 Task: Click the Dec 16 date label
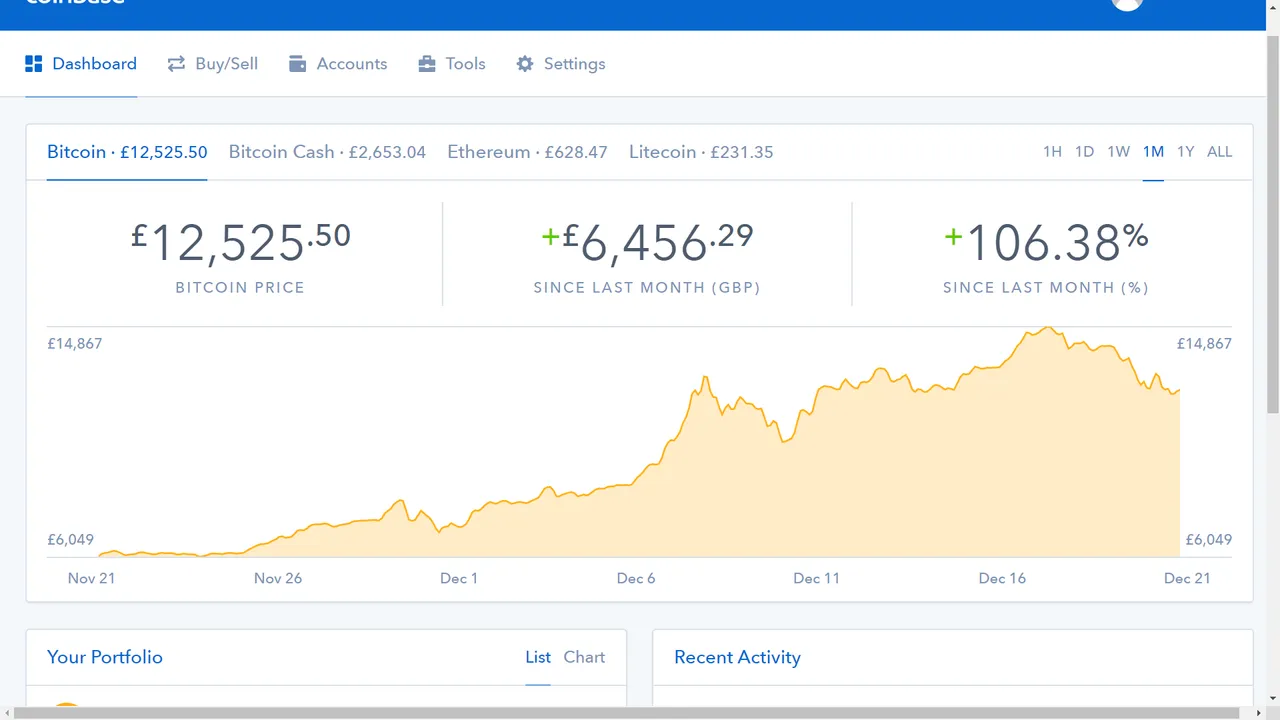pyautogui.click(x=1002, y=578)
